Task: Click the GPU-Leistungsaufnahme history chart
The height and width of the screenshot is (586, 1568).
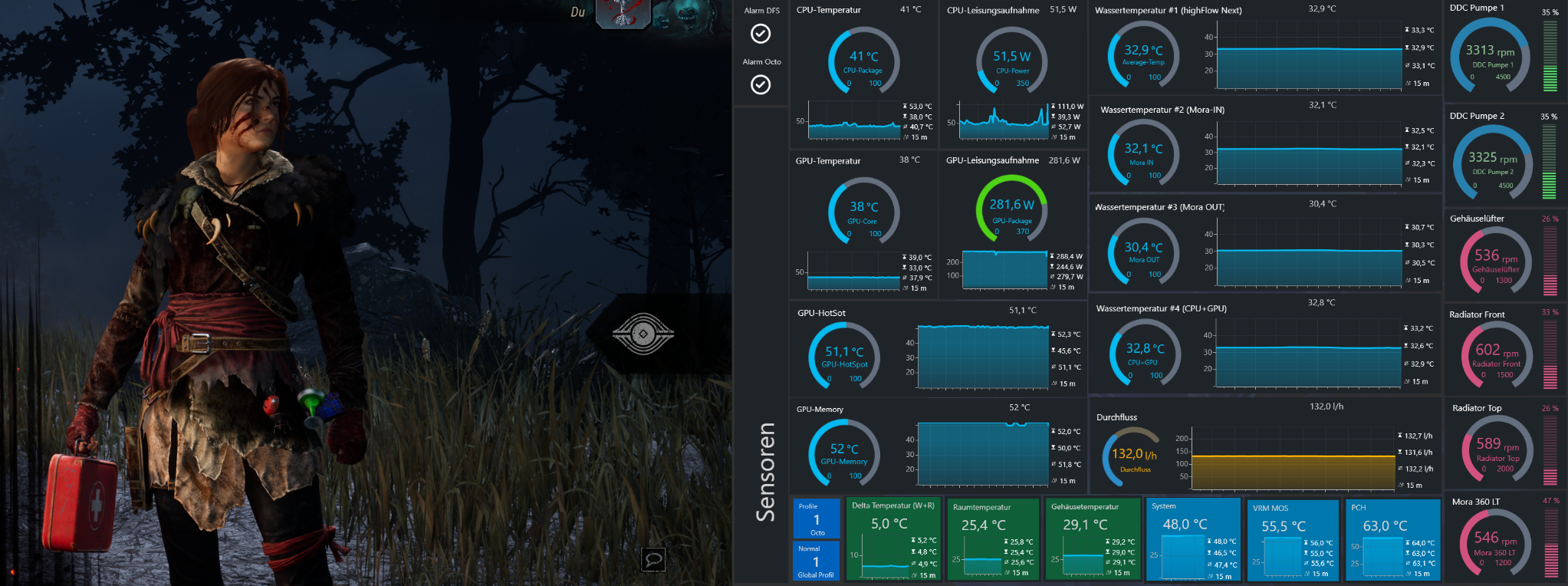Action: [x=1004, y=269]
